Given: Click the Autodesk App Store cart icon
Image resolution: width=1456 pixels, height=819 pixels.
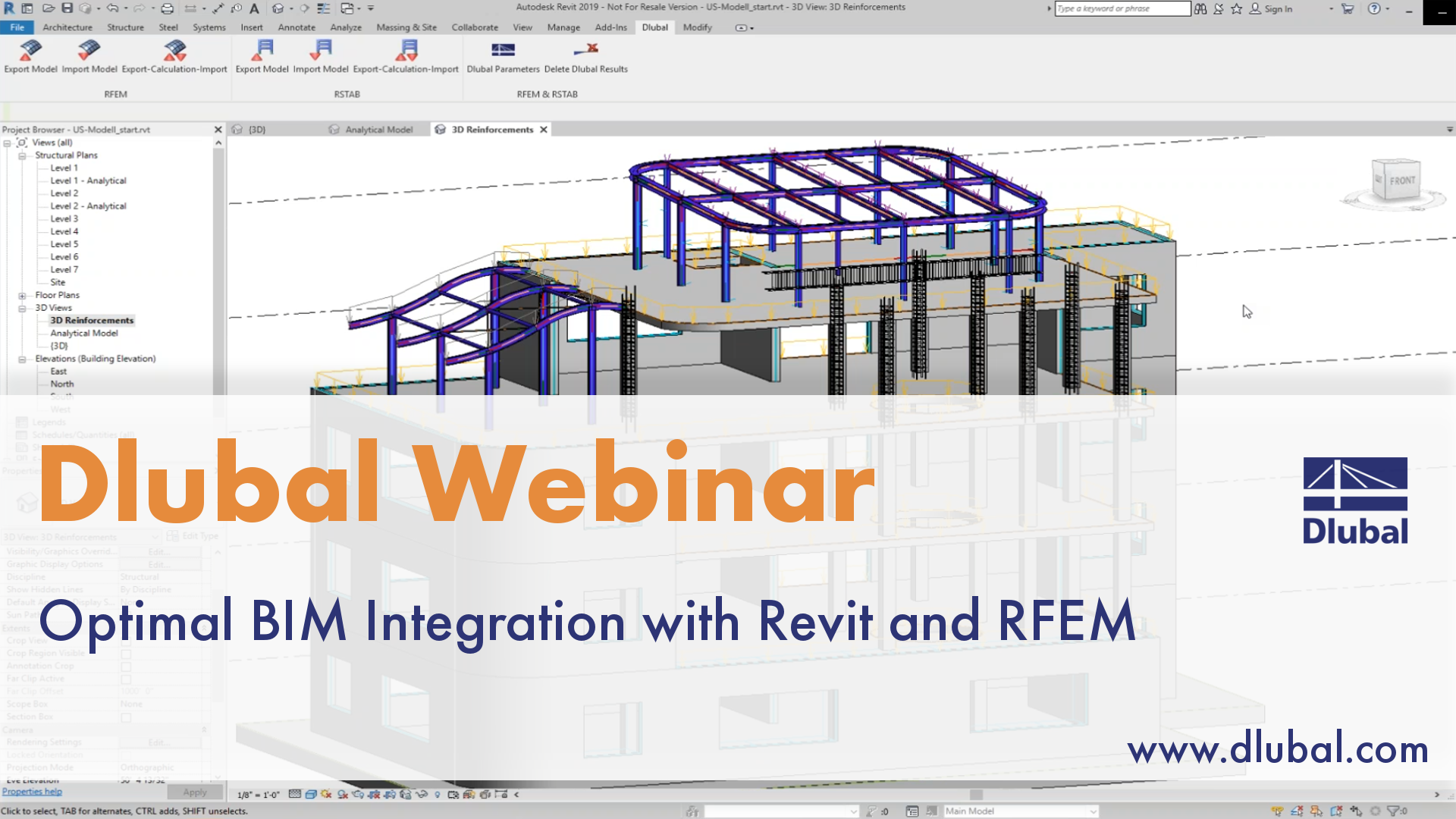Looking at the screenshot, I should (x=1348, y=8).
